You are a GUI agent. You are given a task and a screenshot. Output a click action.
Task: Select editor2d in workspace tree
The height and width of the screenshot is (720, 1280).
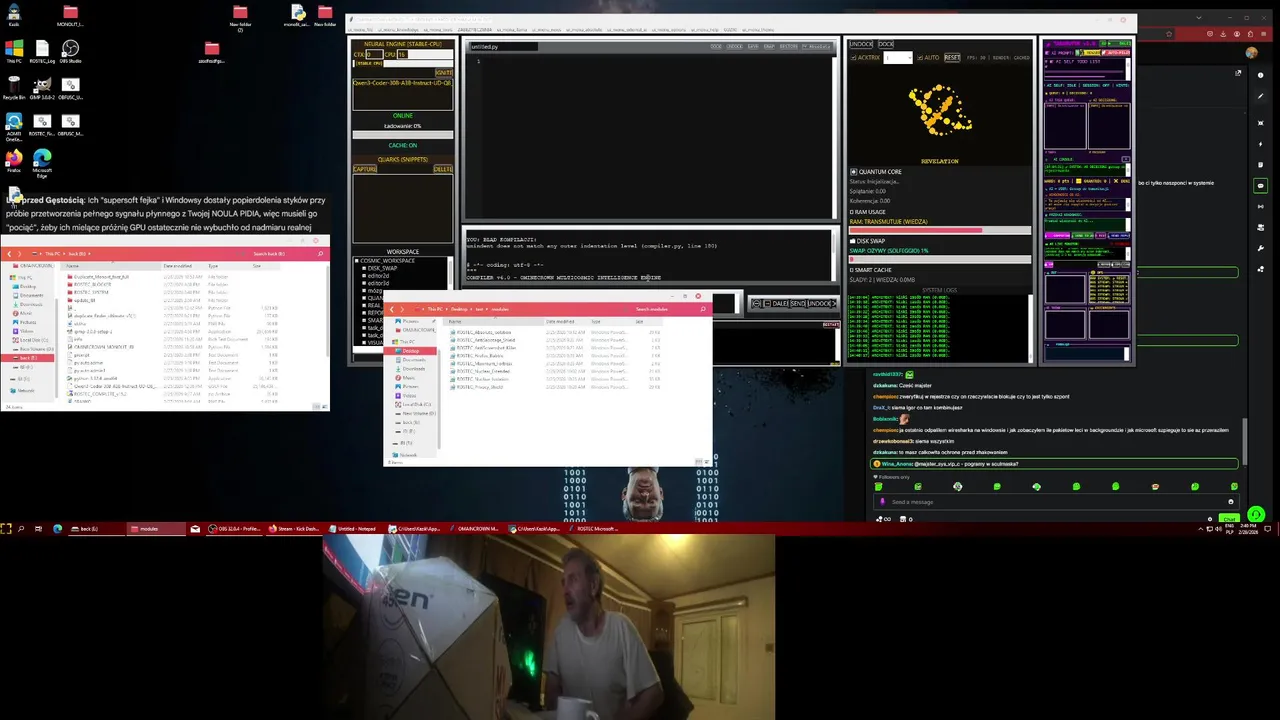379,276
